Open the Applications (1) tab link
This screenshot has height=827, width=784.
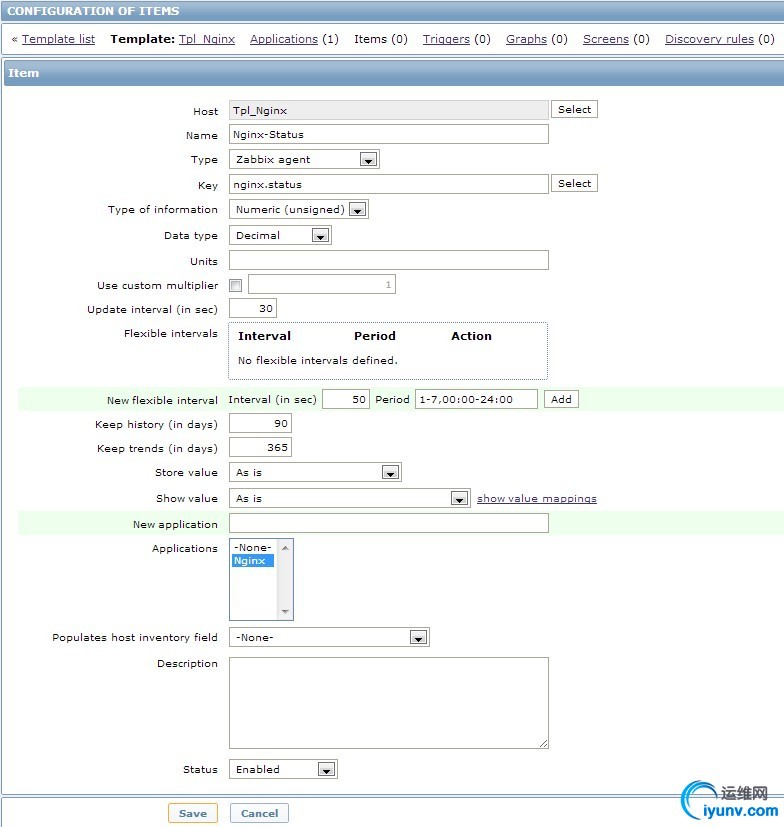pyautogui.click(x=284, y=39)
